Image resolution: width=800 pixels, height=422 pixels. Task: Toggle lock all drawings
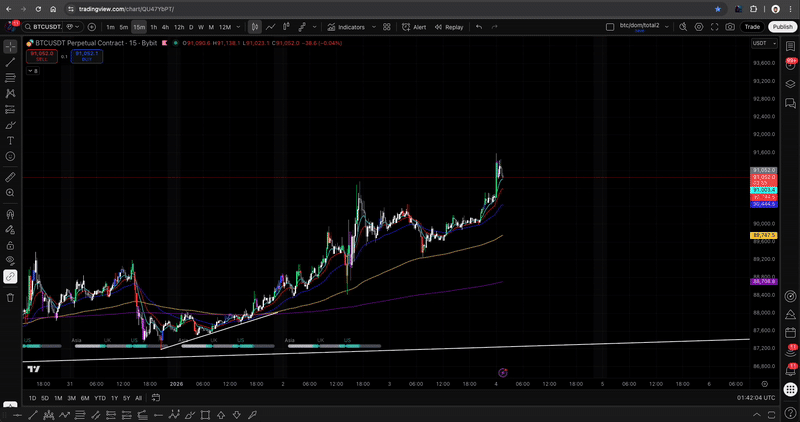click(10, 245)
